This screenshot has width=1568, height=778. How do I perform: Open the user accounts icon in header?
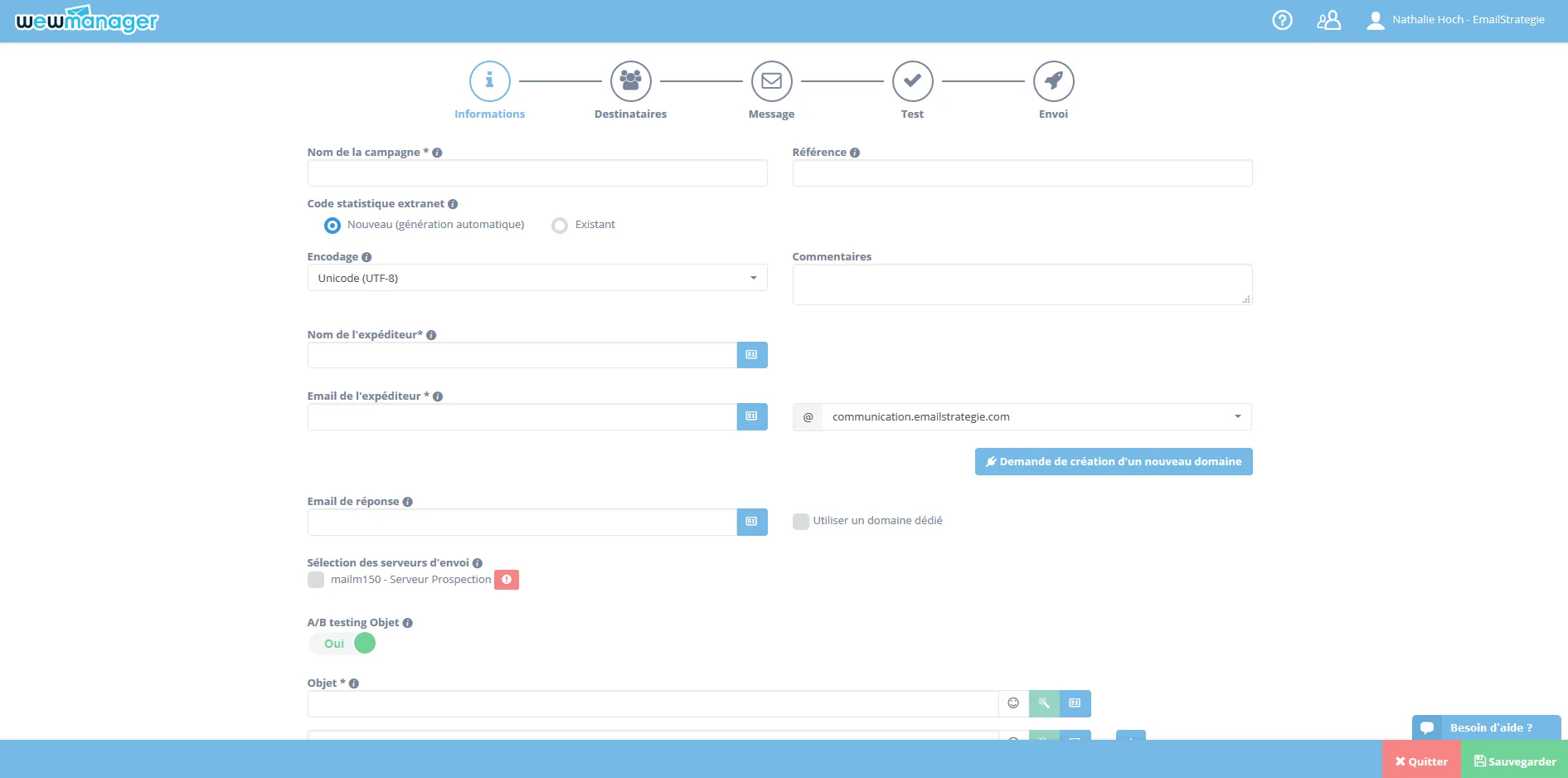pos(1328,20)
